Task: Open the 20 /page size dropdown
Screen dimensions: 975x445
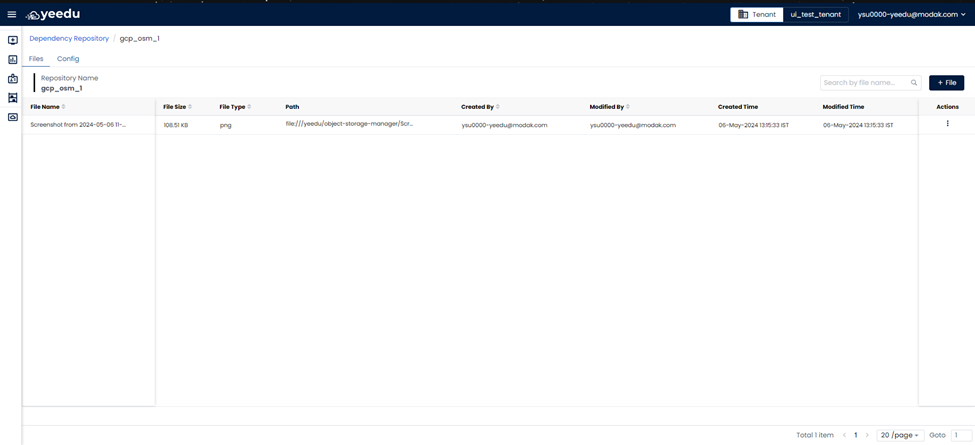Action: (x=900, y=436)
